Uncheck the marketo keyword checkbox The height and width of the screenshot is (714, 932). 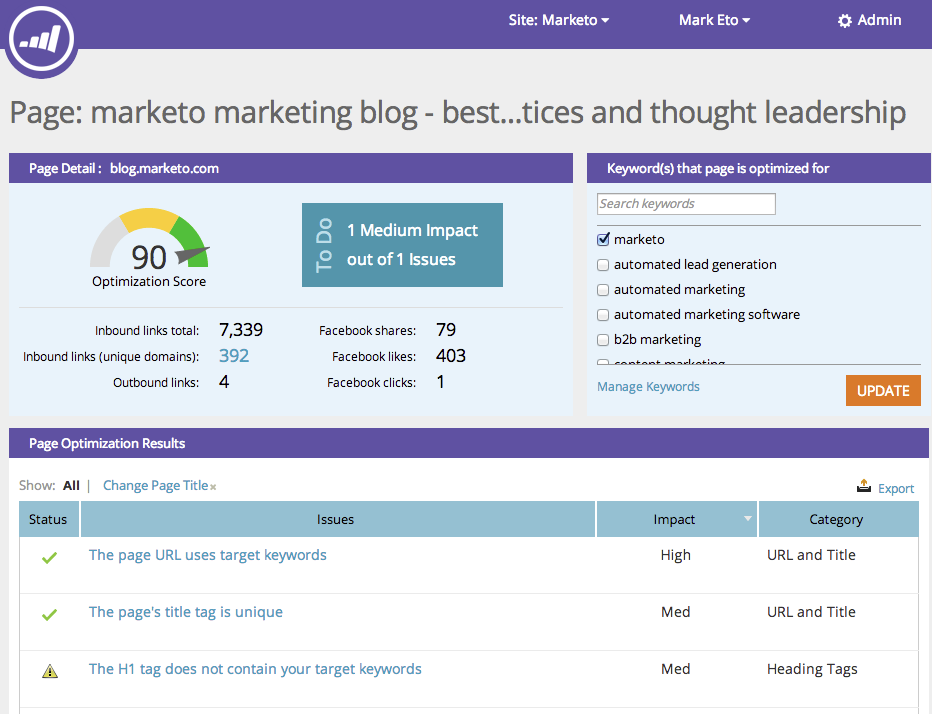coord(603,240)
